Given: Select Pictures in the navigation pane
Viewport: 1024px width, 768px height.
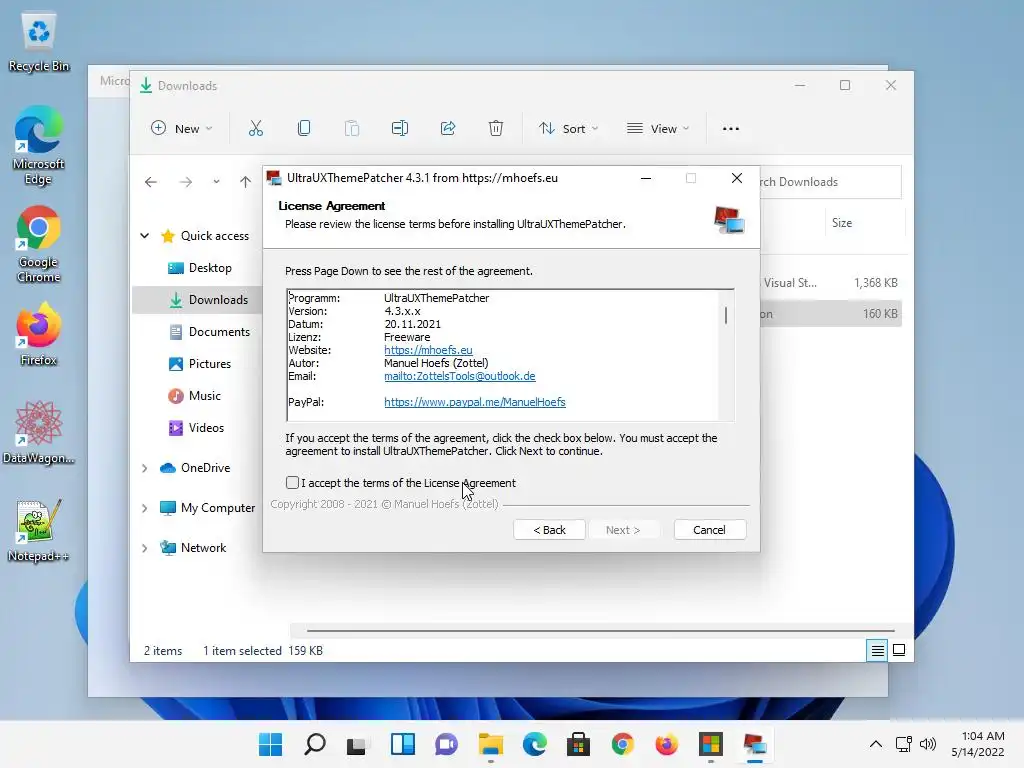Looking at the screenshot, I should coord(199,364).
